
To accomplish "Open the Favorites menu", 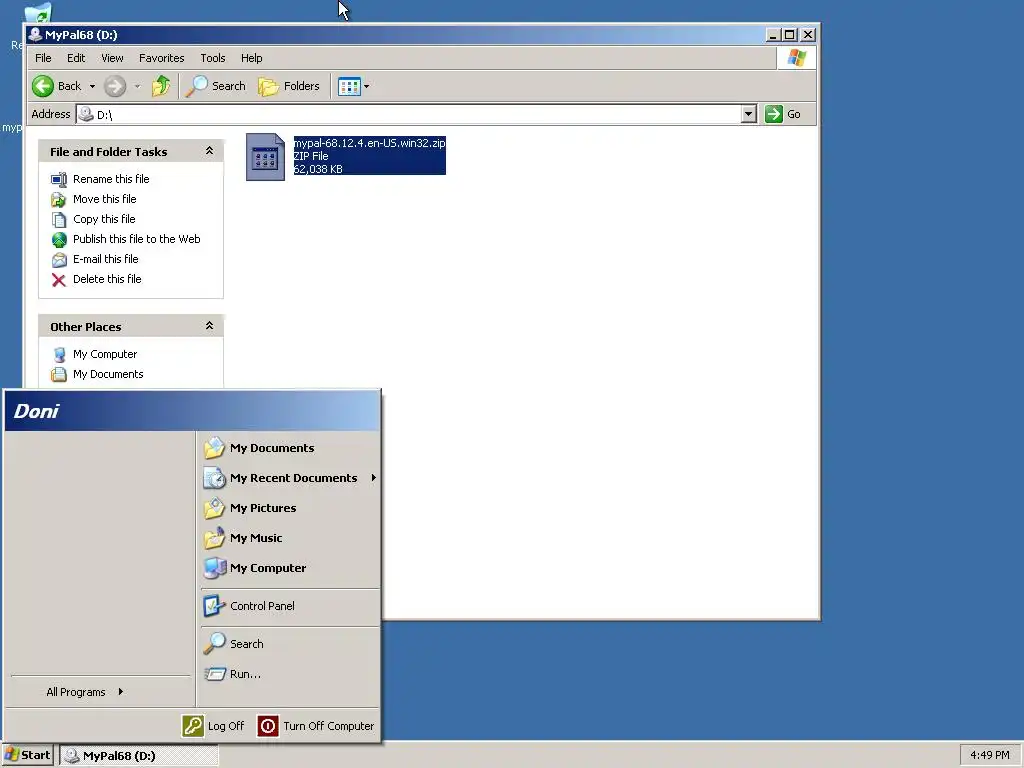I will tap(161, 58).
